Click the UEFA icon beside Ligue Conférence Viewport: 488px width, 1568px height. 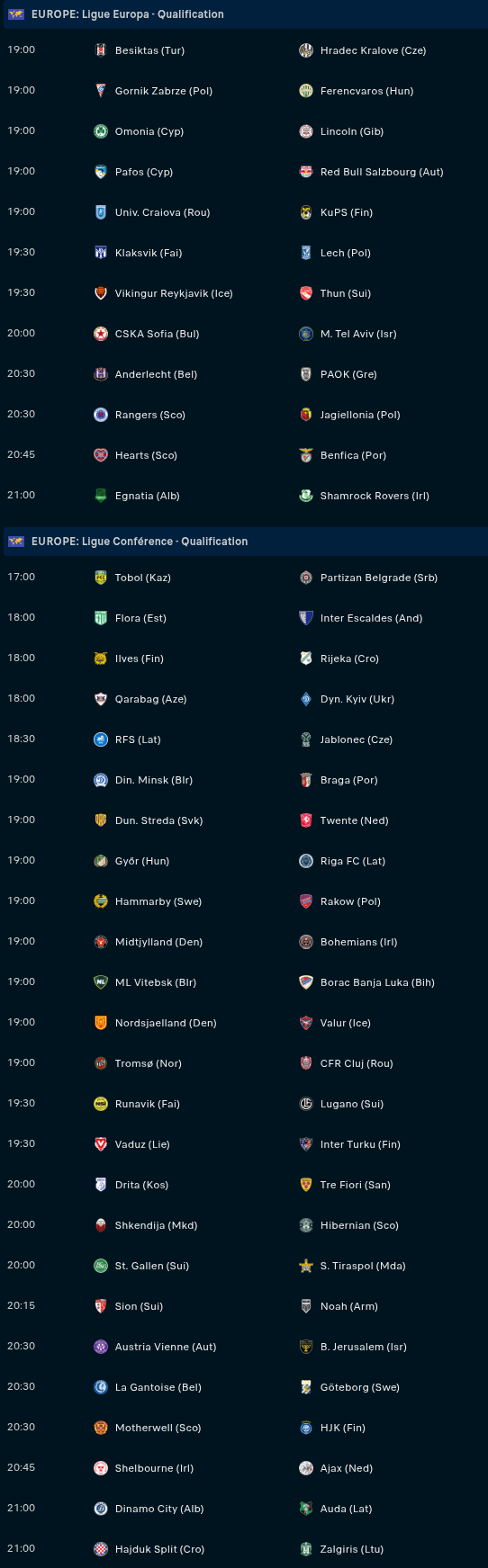[x=16, y=542]
